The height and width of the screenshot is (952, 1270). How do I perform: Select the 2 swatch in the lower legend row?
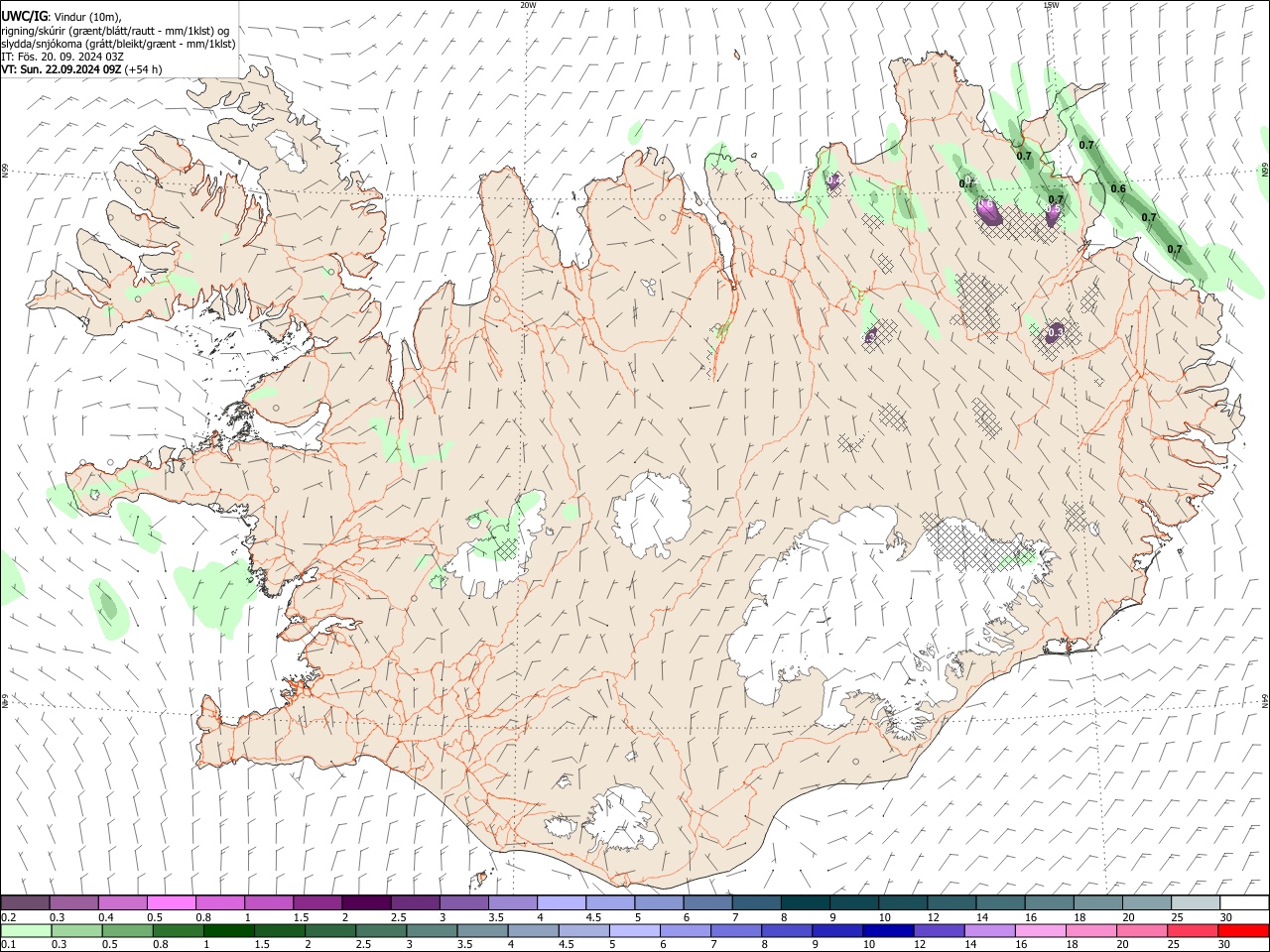(330, 931)
